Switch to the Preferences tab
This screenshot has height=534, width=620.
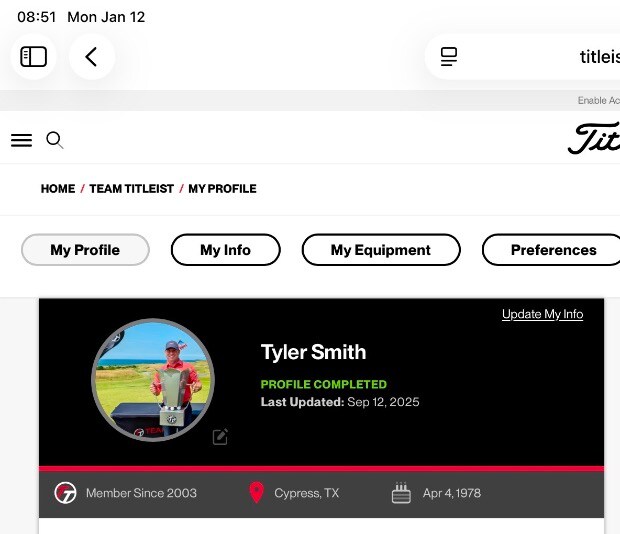(x=552, y=250)
